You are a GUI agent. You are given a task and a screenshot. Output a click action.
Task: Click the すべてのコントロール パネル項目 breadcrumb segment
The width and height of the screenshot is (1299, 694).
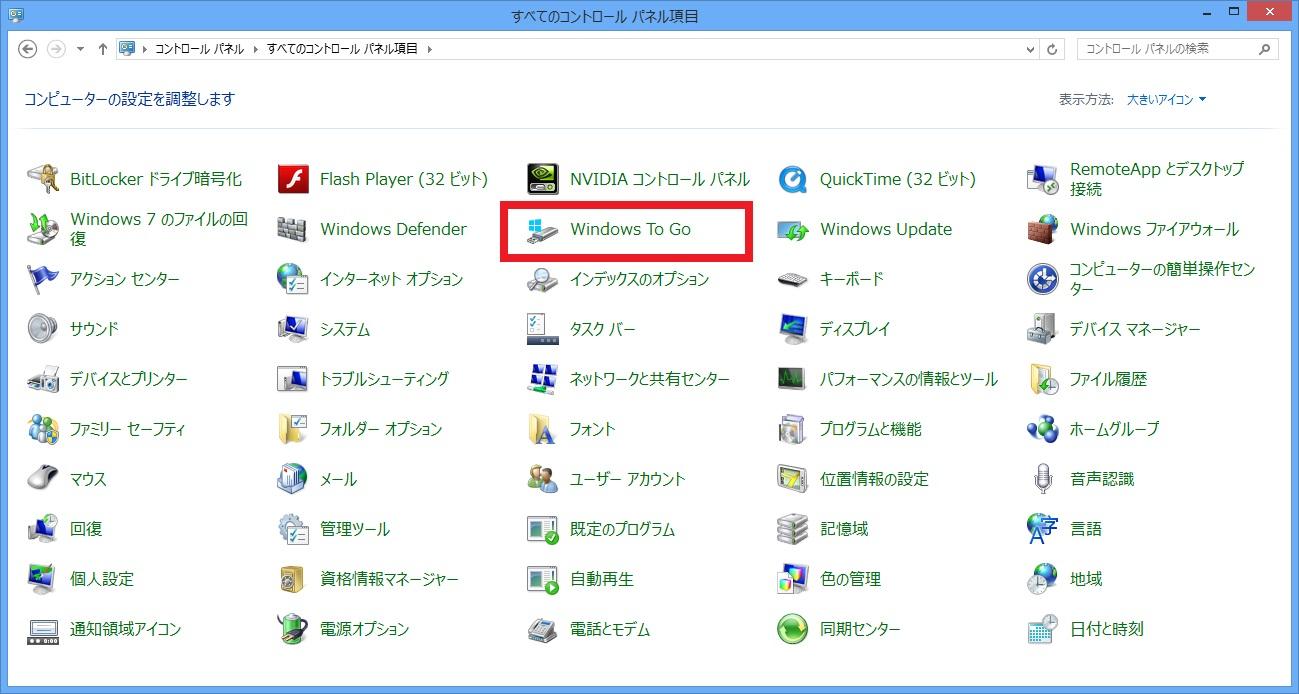(342, 49)
